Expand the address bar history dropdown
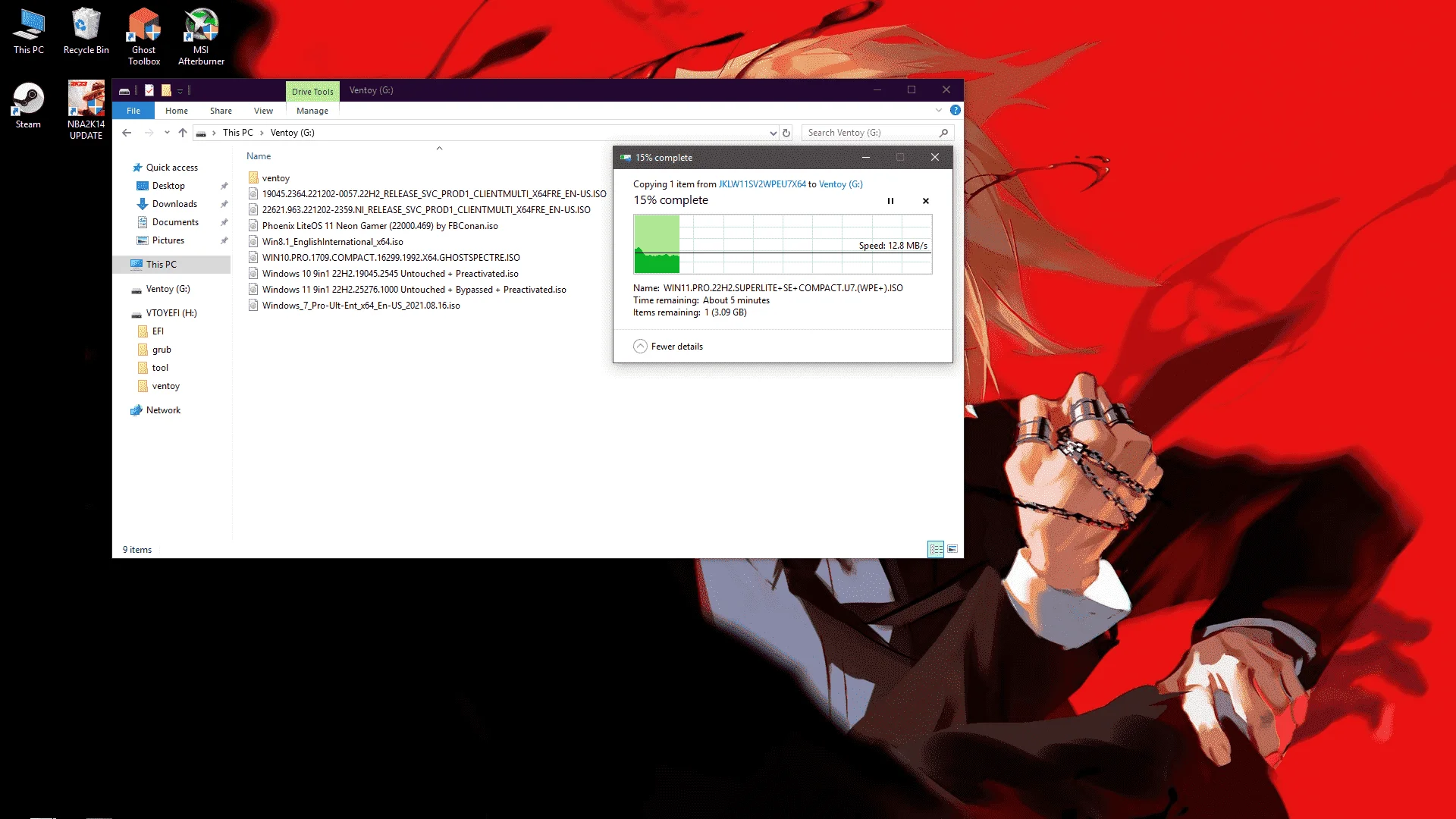This screenshot has width=1456, height=819. click(773, 133)
